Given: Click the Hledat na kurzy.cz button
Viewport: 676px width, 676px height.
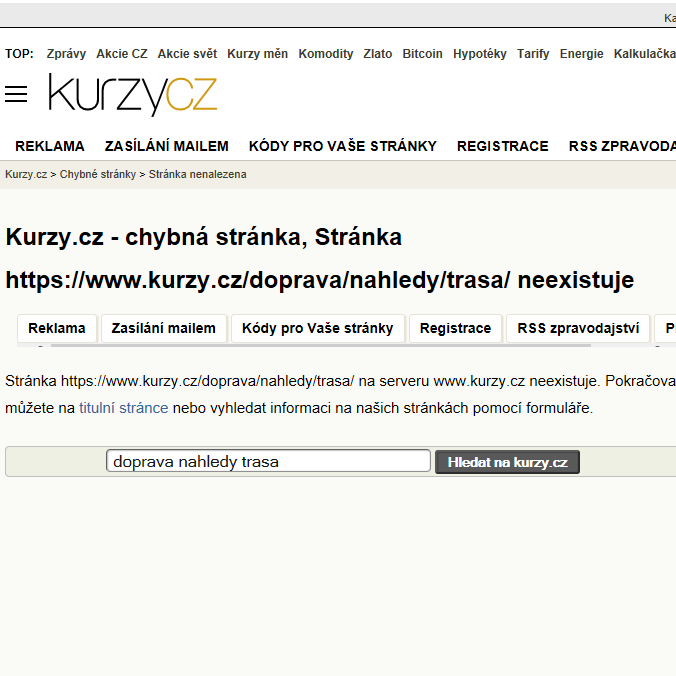Looking at the screenshot, I should (x=507, y=462).
